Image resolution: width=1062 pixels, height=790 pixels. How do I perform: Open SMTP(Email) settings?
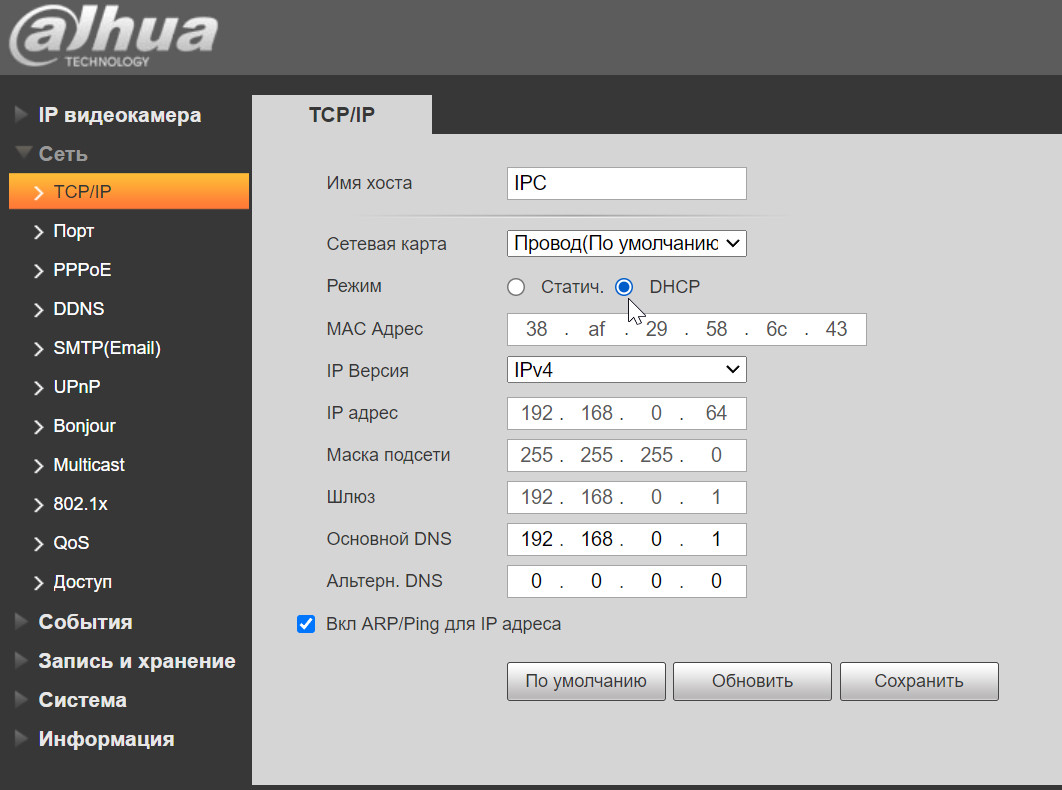point(106,348)
